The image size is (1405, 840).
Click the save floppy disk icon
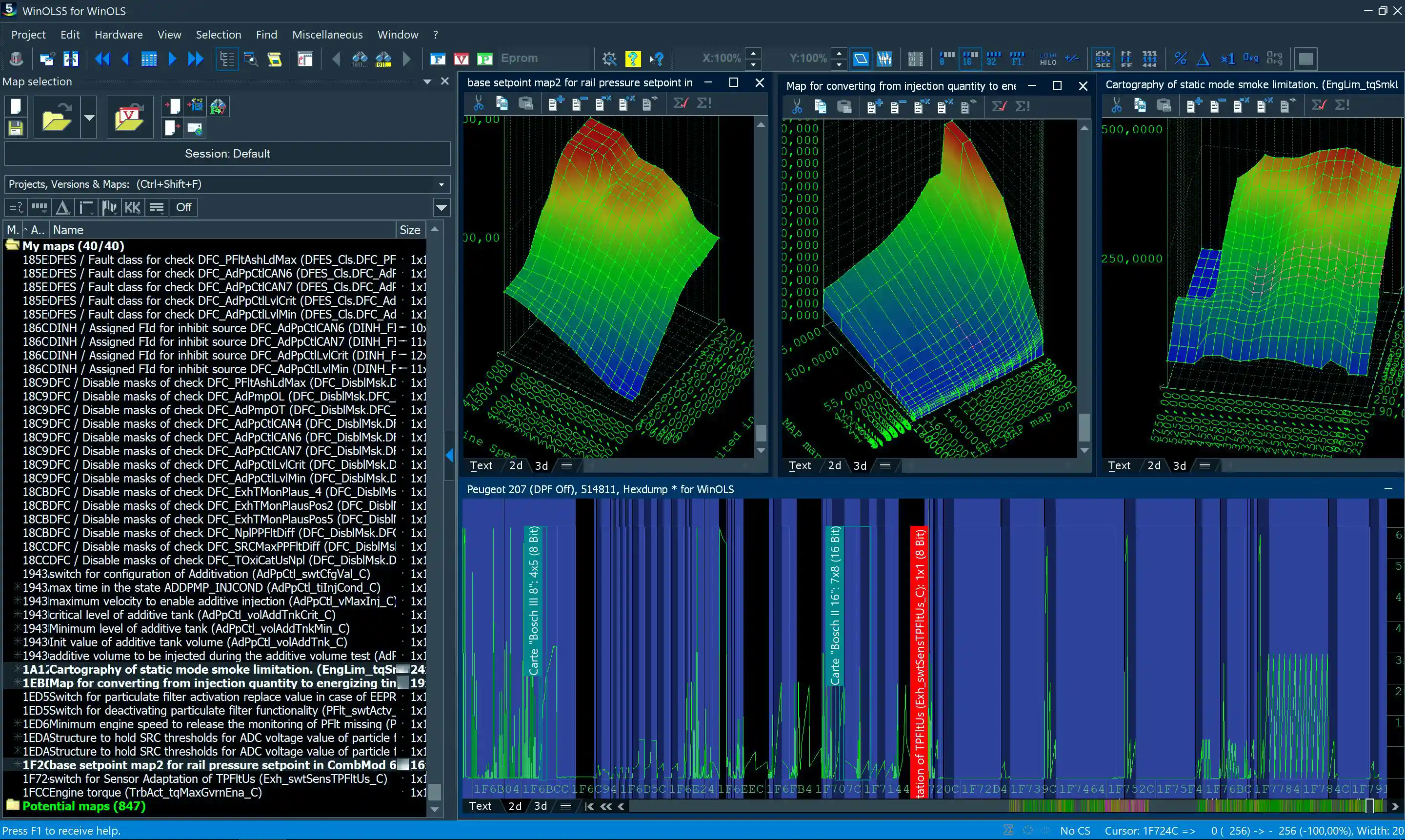16,128
